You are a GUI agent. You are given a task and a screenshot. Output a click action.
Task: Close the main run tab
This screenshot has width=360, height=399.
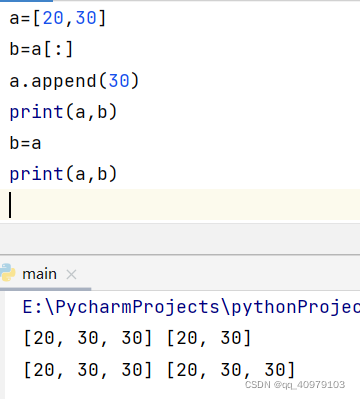tap(71, 275)
